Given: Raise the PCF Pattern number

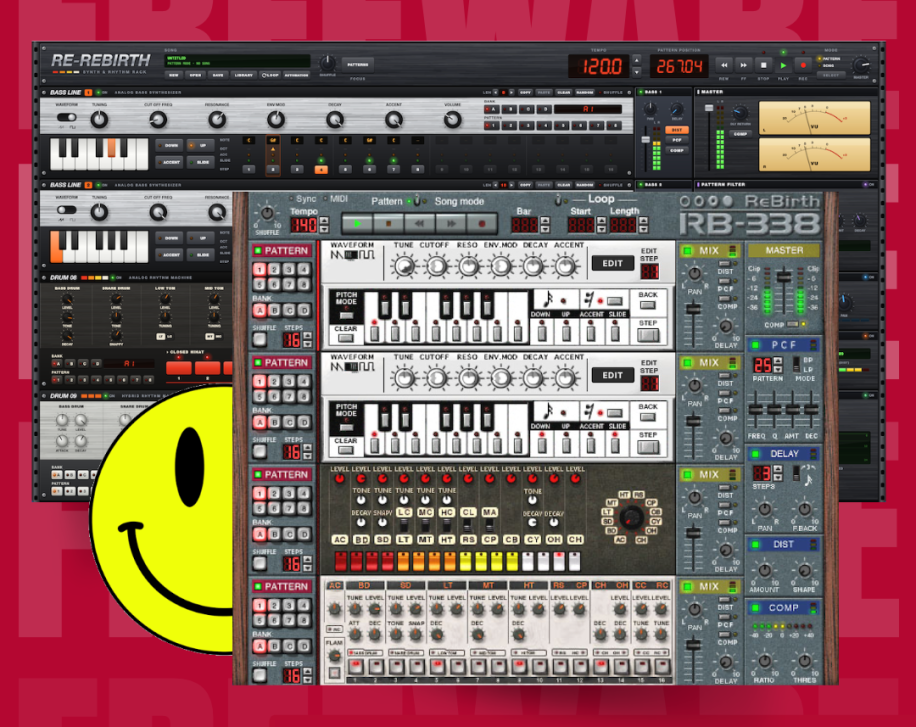Looking at the screenshot, I should (x=778, y=361).
